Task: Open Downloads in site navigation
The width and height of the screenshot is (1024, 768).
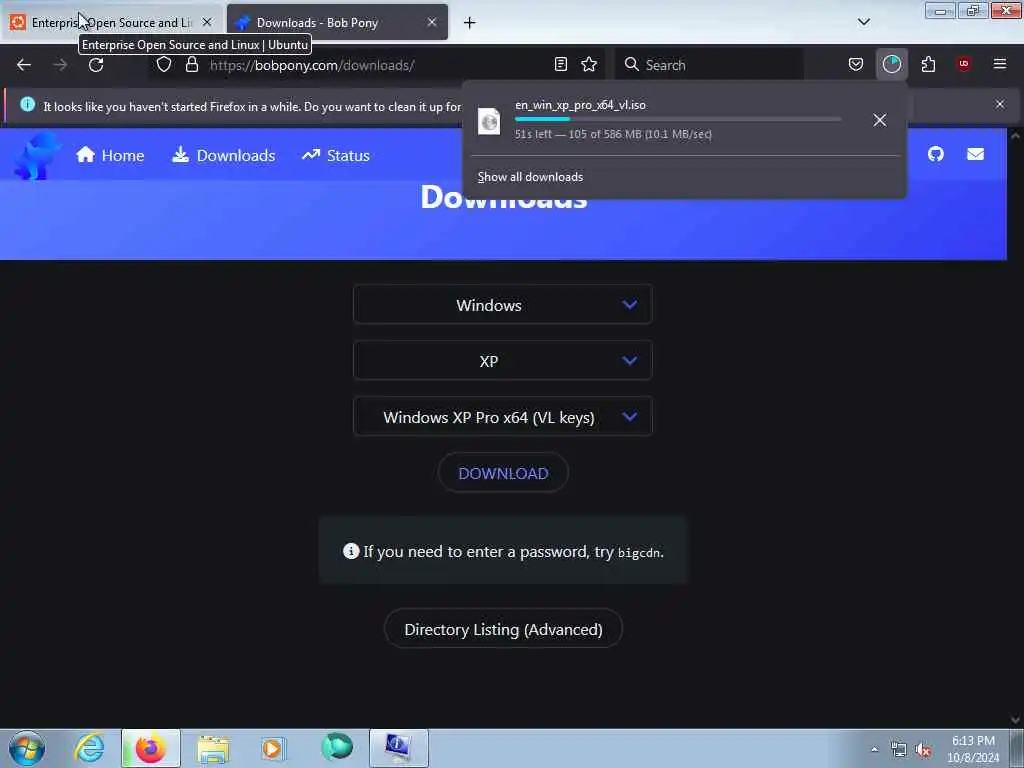Action: coord(223,155)
